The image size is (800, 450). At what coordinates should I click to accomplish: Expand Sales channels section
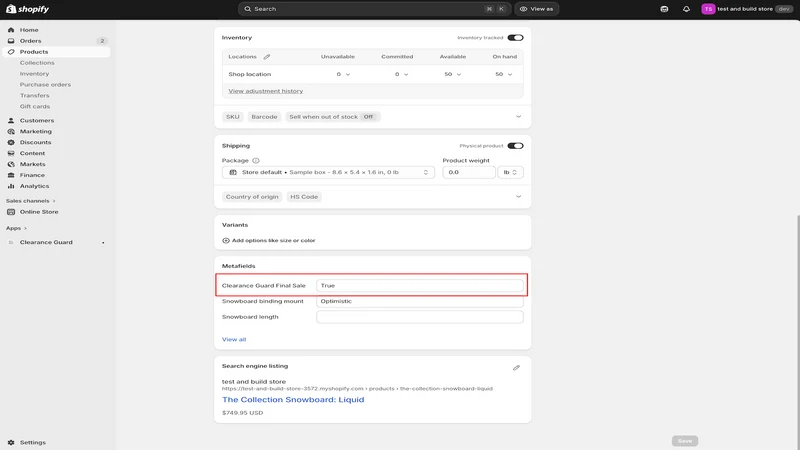(31, 201)
